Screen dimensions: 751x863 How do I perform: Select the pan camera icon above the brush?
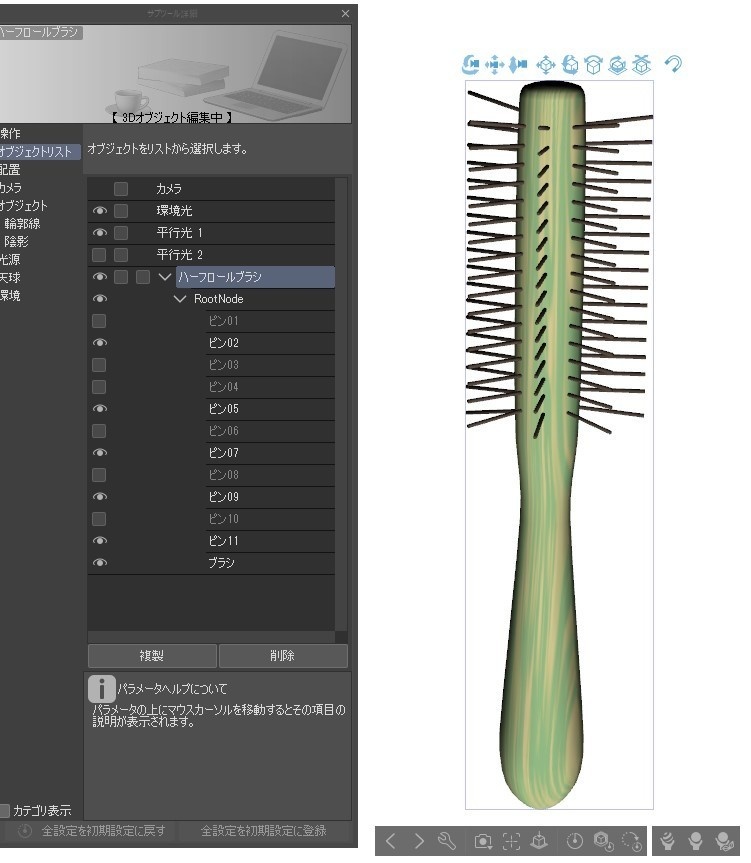tap(495, 64)
